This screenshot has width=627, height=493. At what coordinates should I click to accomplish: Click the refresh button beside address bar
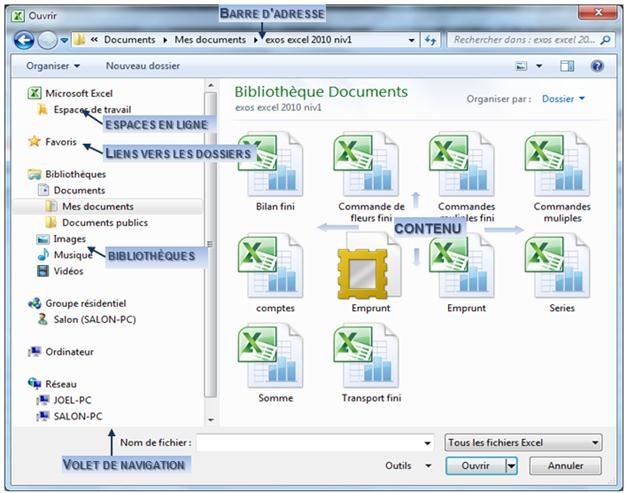pyautogui.click(x=431, y=40)
